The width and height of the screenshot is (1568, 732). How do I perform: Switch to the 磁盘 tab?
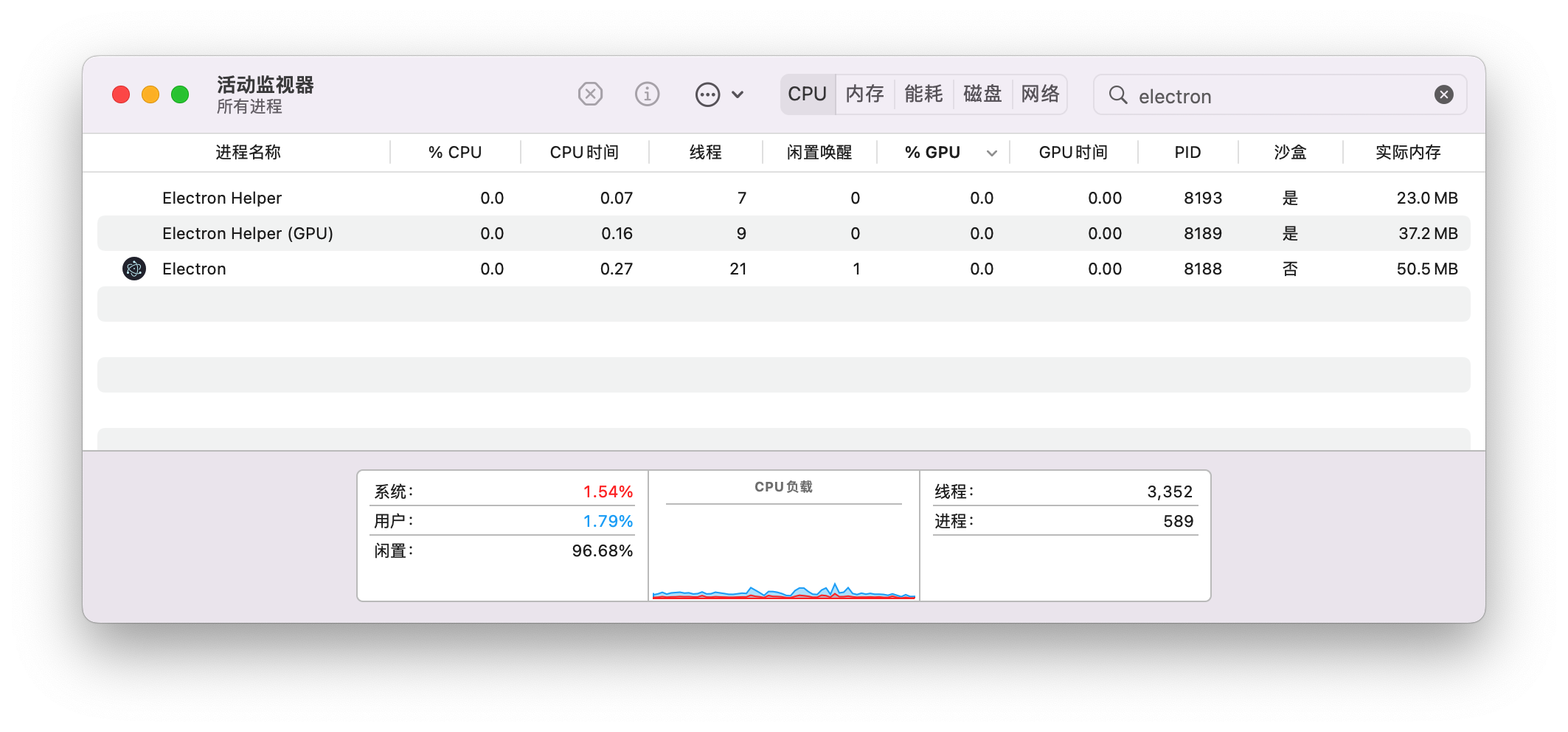pyautogui.click(x=982, y=94)
